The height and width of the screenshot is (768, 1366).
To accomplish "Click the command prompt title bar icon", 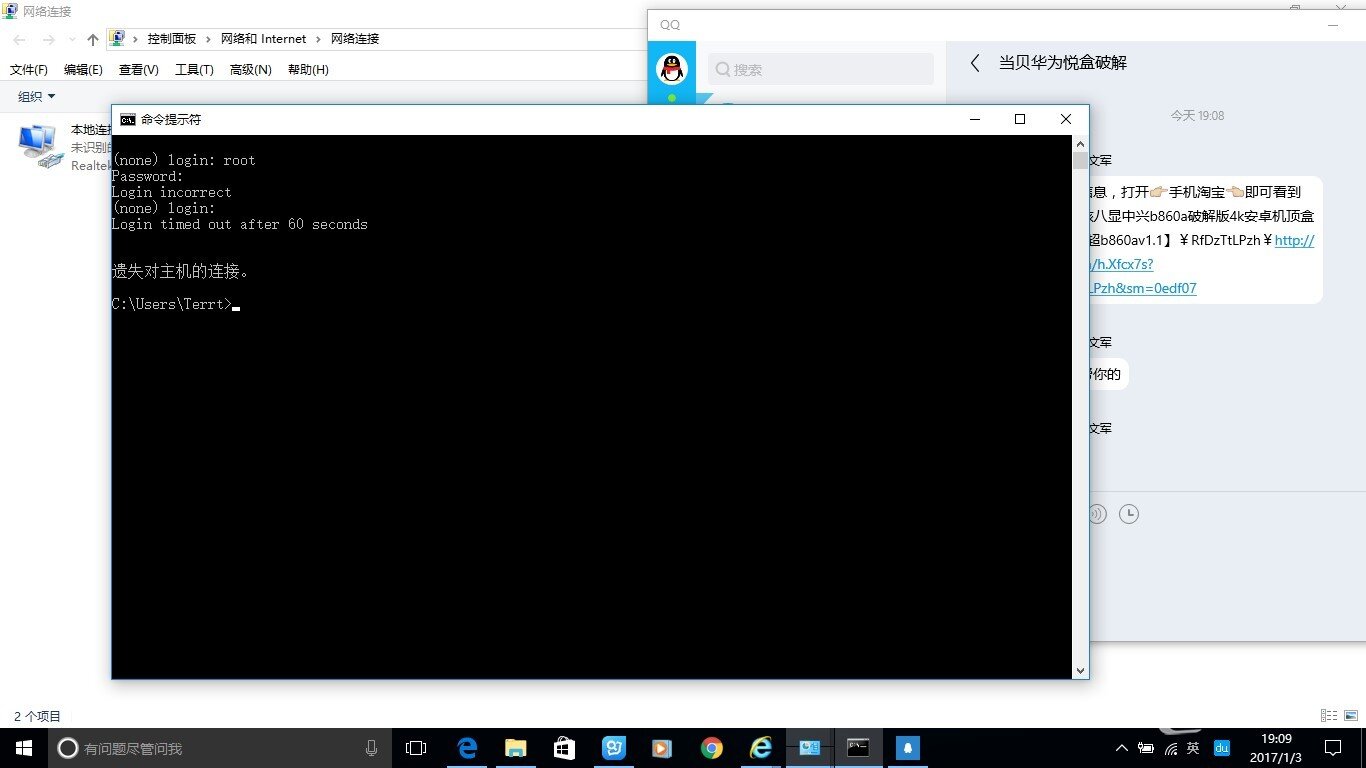I will click(x=128, y=119).
